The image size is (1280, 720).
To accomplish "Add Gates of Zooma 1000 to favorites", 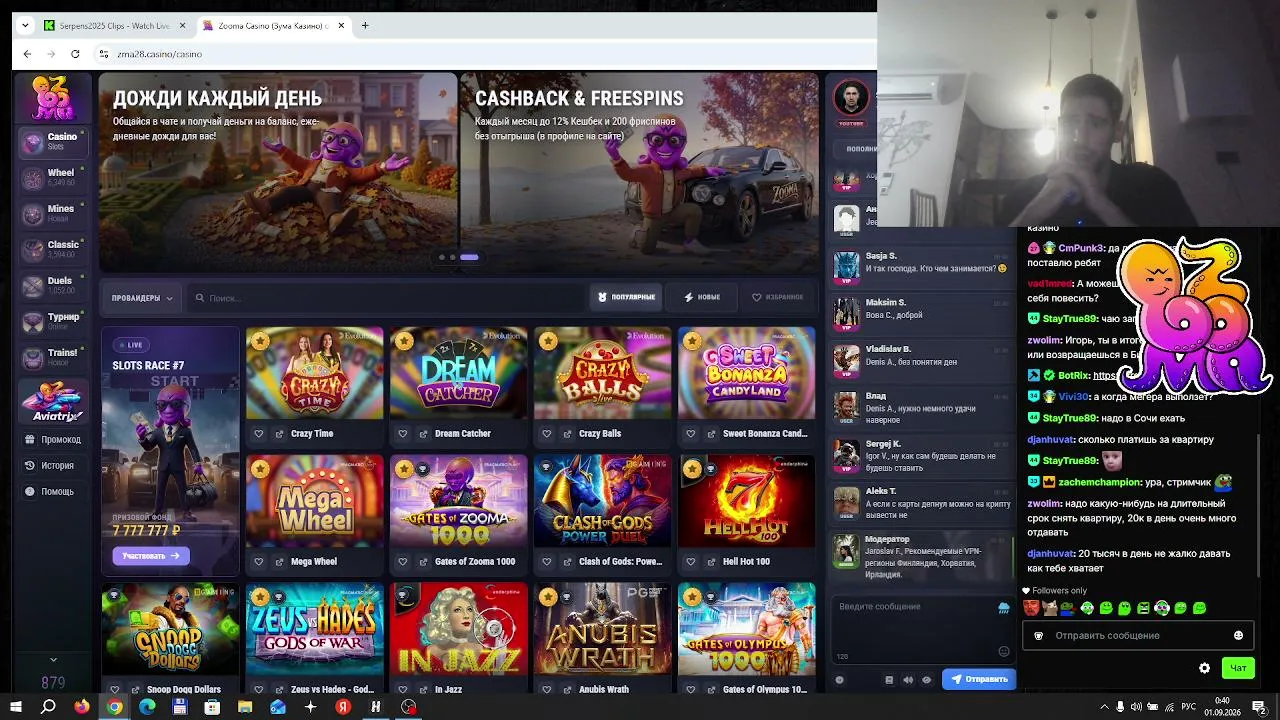I will pos(403,562).
